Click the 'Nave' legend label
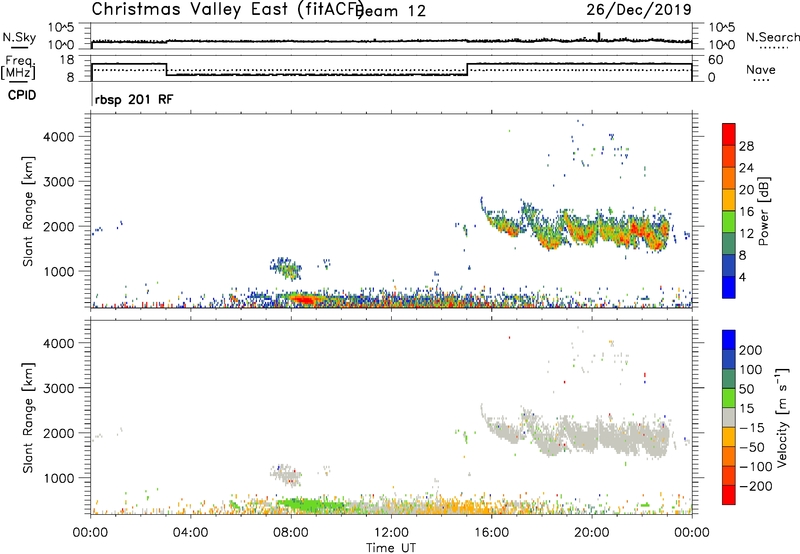Screen dimensions: 800x554 tap(761, 70)
